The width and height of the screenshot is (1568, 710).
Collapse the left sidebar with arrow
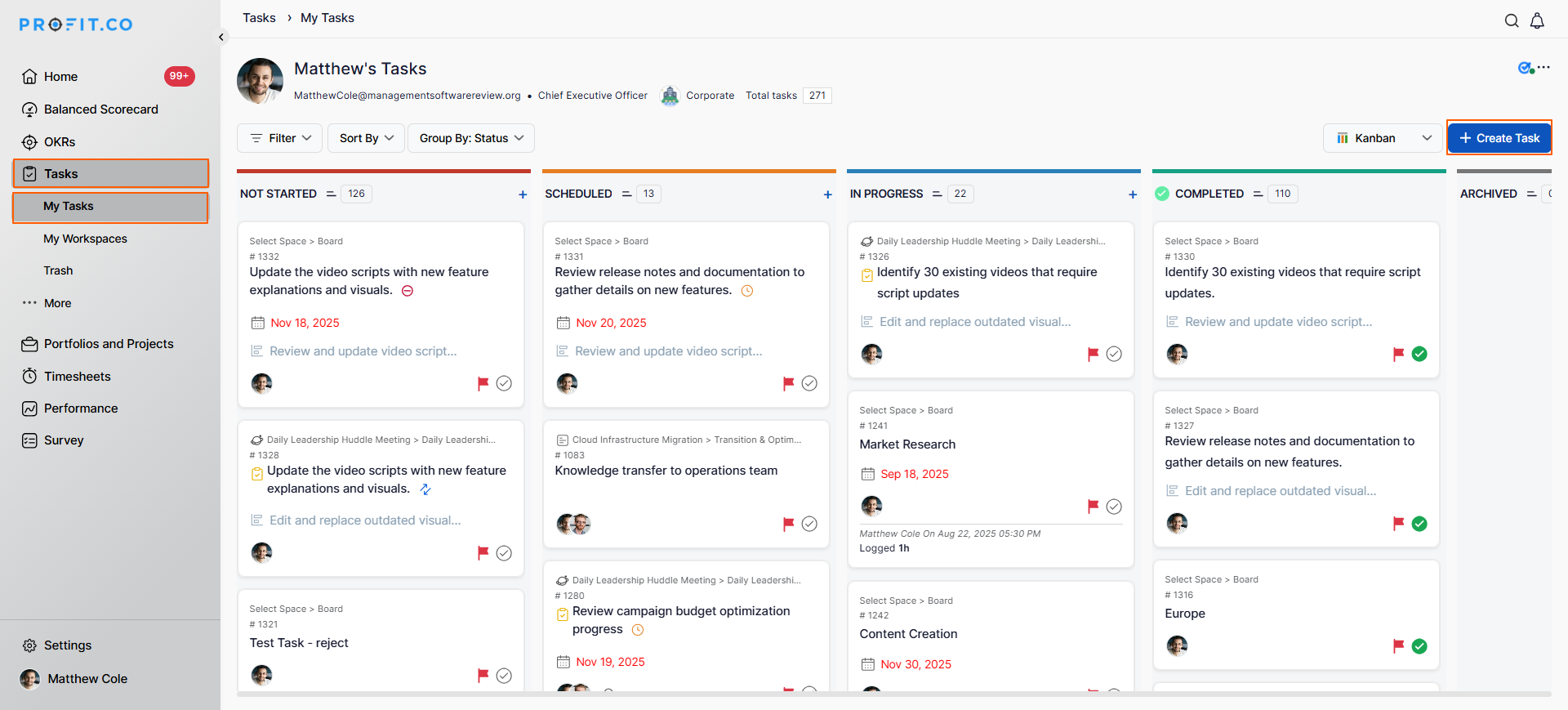(221, 37)
